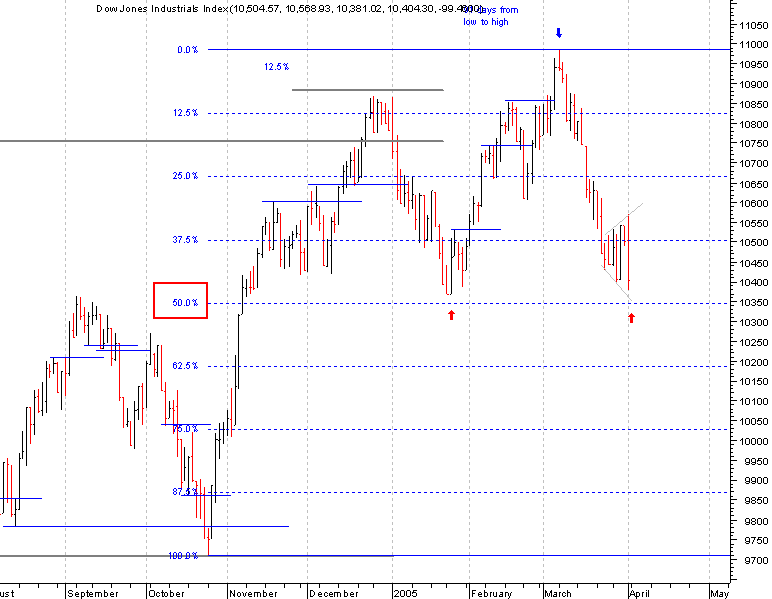Click the 10100 price axis value
This screenshot has width=772, height=599.
[x=753, y=402]
